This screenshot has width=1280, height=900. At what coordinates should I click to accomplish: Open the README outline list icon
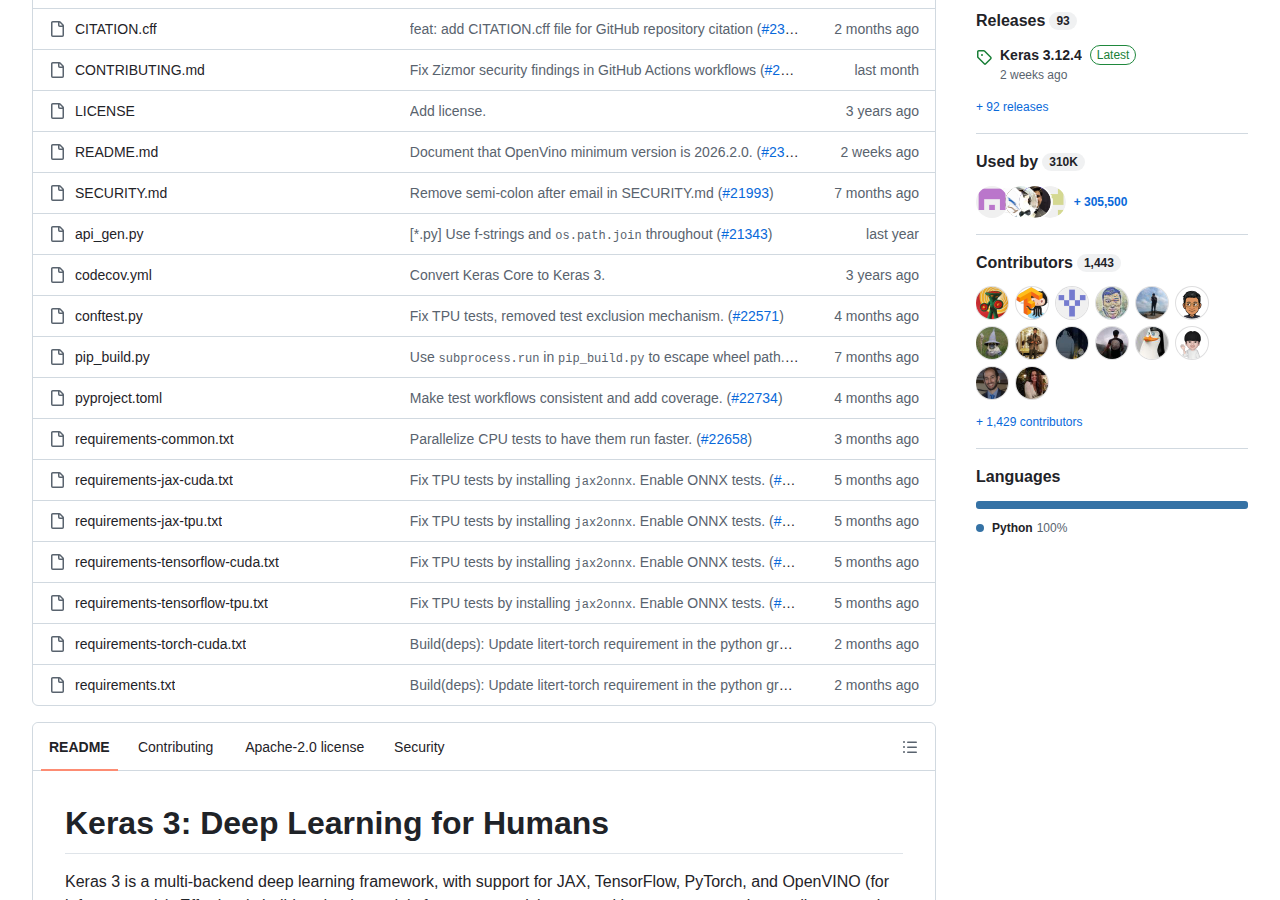[x=910, y=747]
